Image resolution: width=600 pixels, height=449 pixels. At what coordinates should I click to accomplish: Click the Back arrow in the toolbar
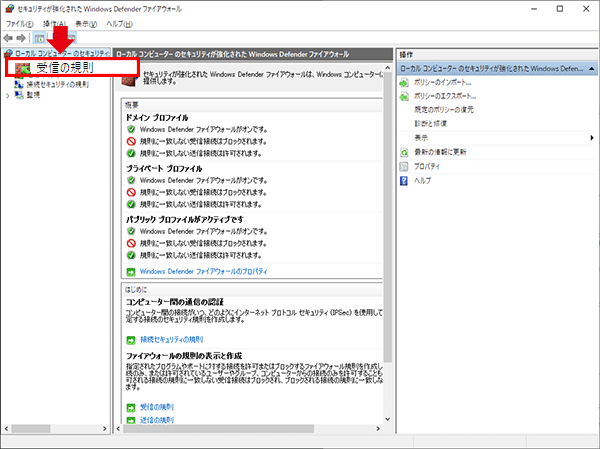coord(8,38)
